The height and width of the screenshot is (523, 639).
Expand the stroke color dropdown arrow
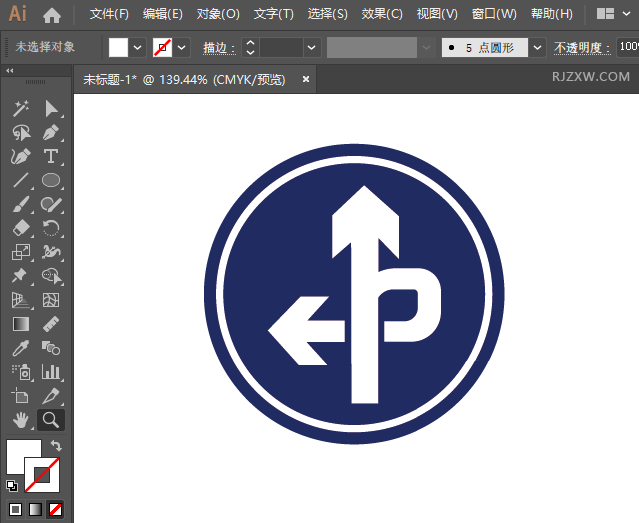pyautogui.click(x=182, y=48)
